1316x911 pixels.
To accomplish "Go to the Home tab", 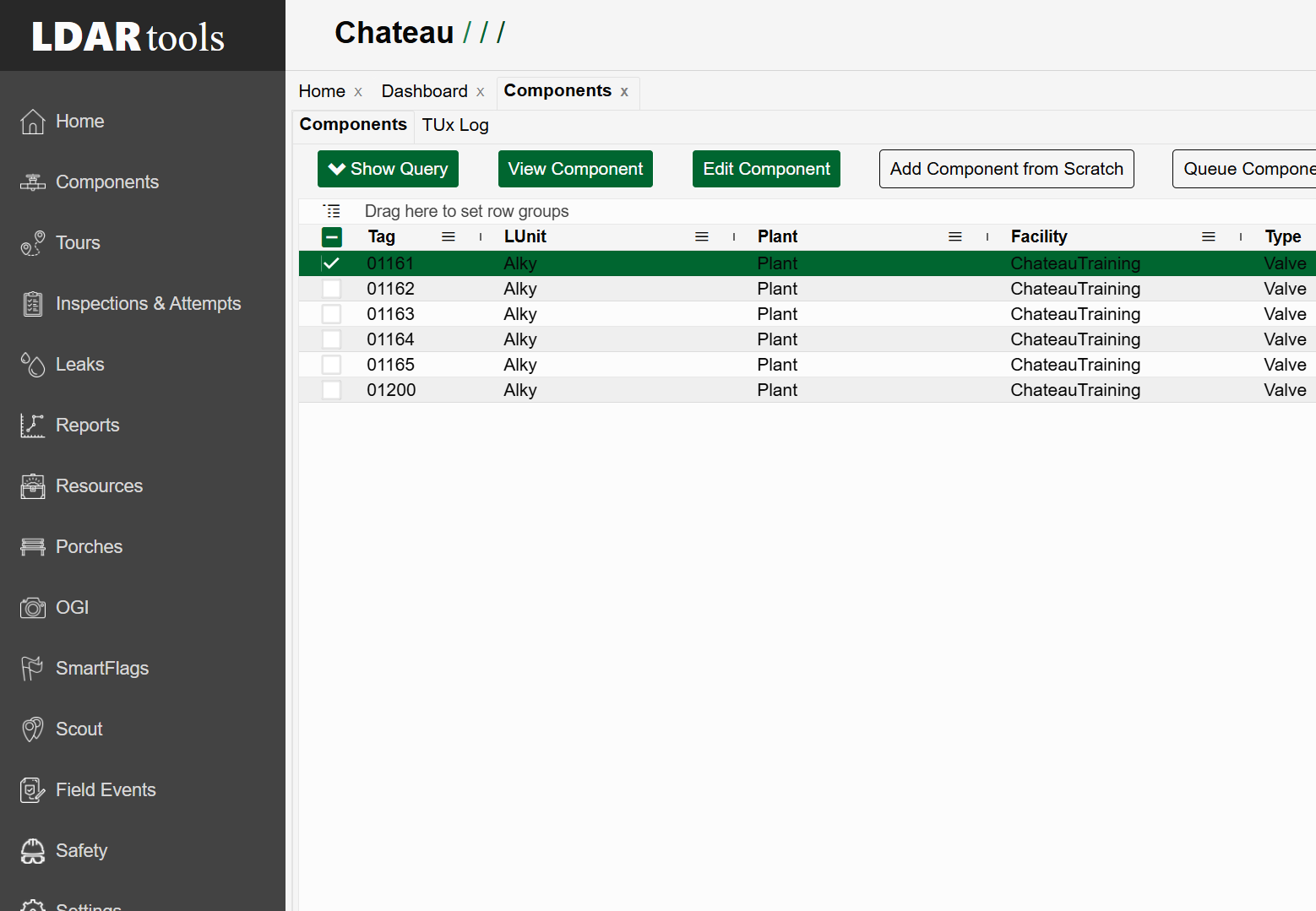I will 322,91.
